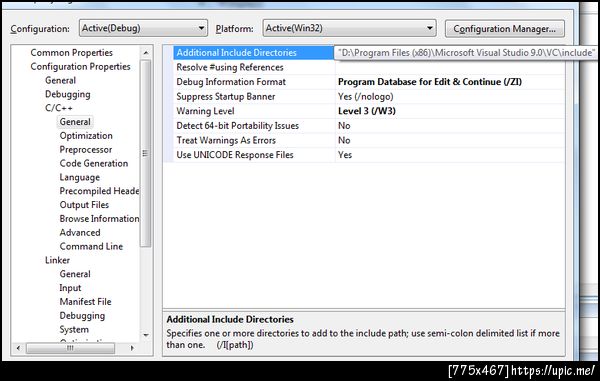Open the Advanced page under C/C++

point(80,233)
